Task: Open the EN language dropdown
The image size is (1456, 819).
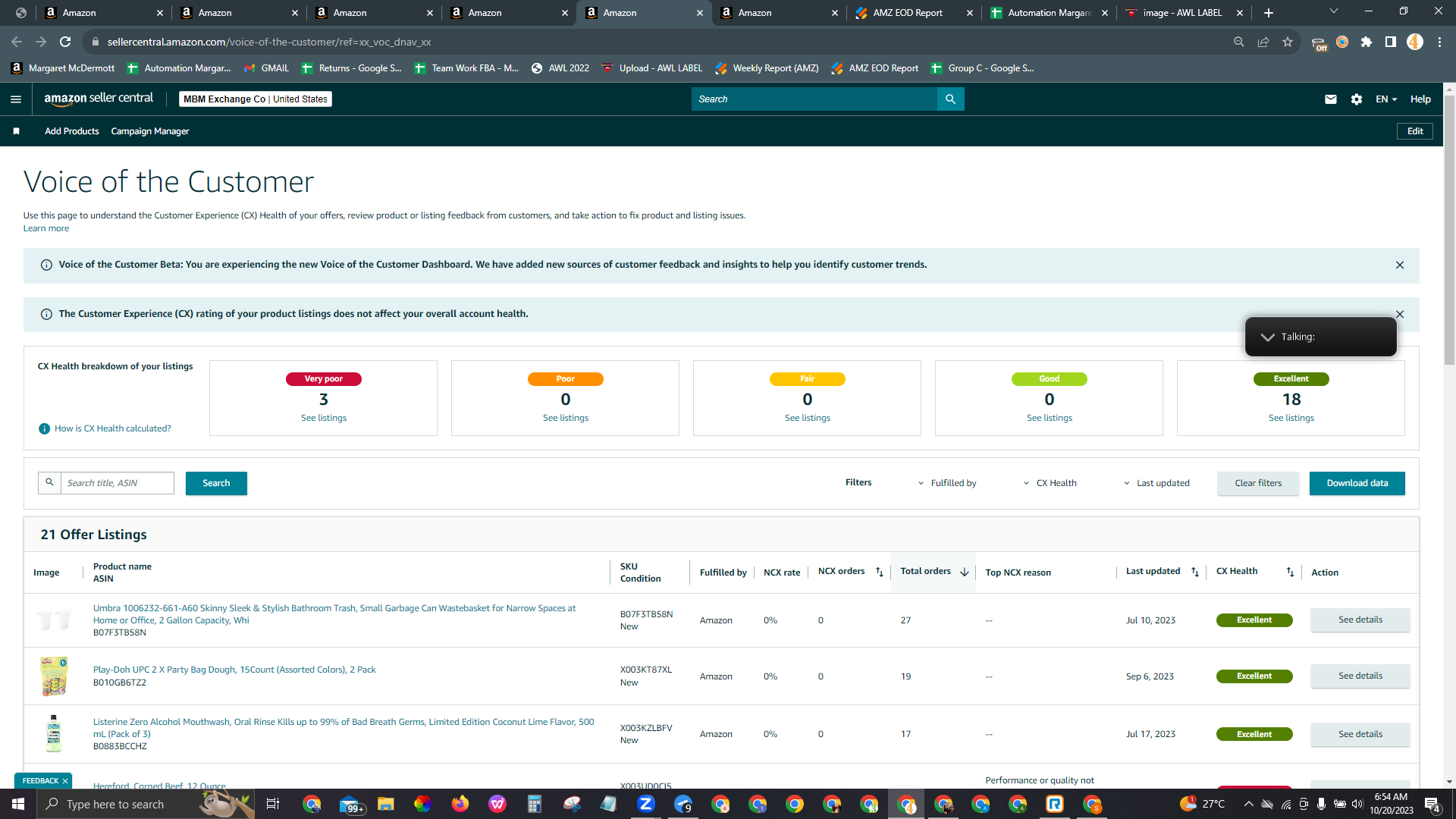Action: click(1386, 99)
